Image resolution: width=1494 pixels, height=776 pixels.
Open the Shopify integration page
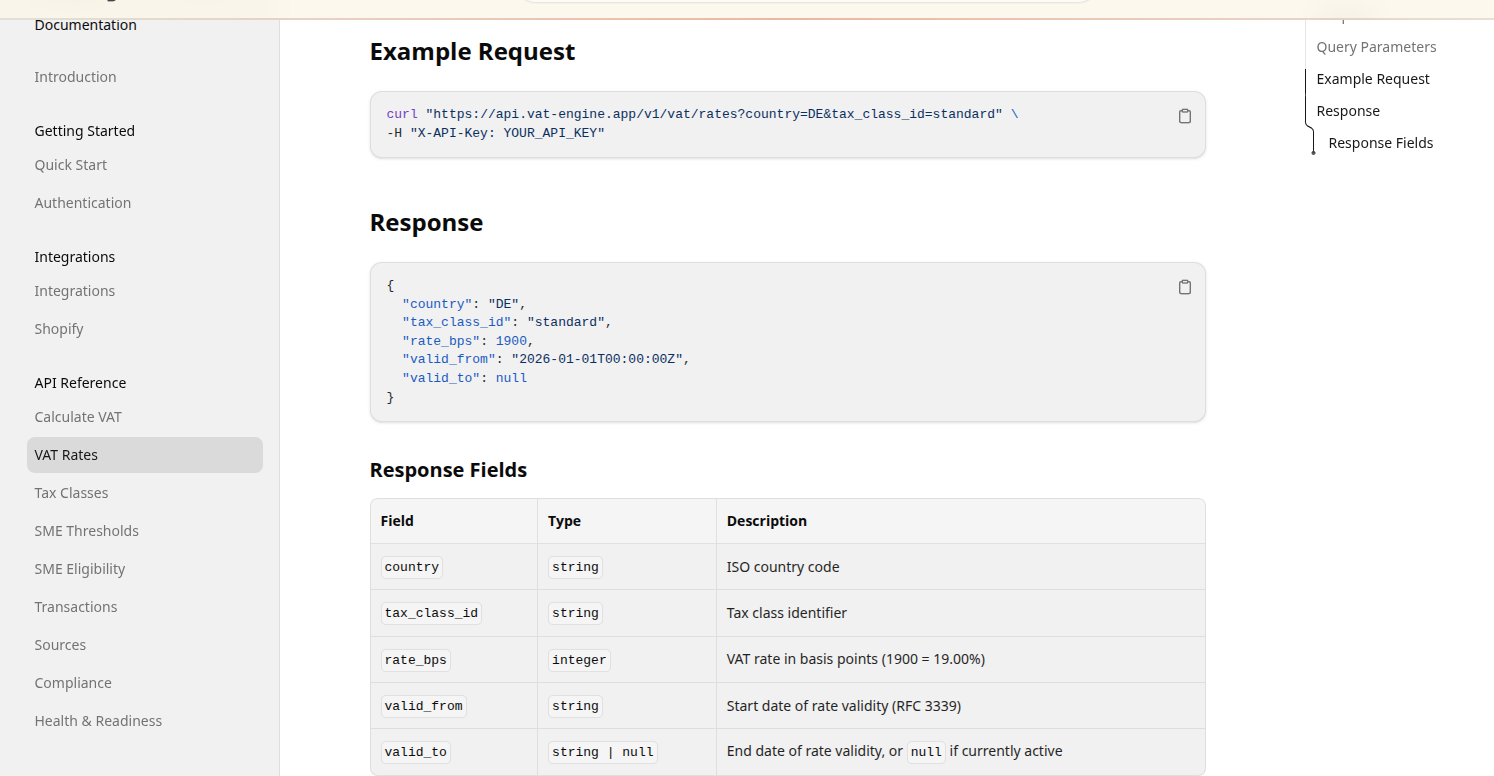pos(59,329)
